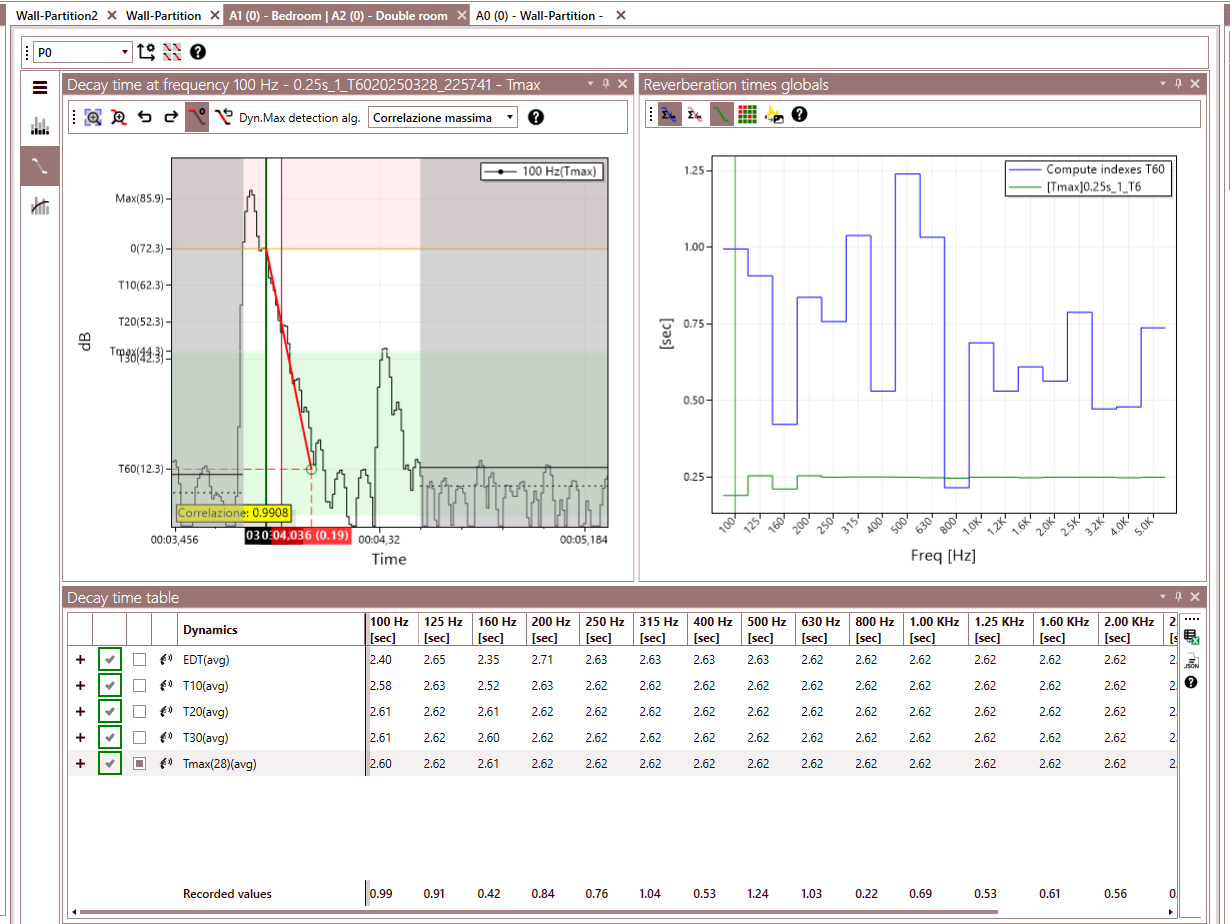Screen dimensions: 1230x924
Task: Expand the Tmax(28)(avg) row with plus
Action: (80, 764)
